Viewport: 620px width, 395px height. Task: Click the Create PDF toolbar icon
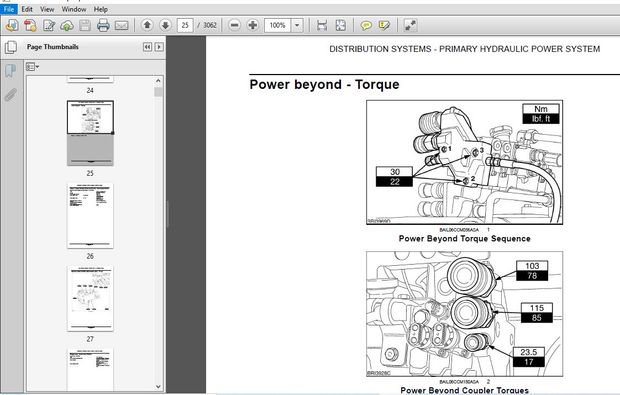click(x=30, y=26)
